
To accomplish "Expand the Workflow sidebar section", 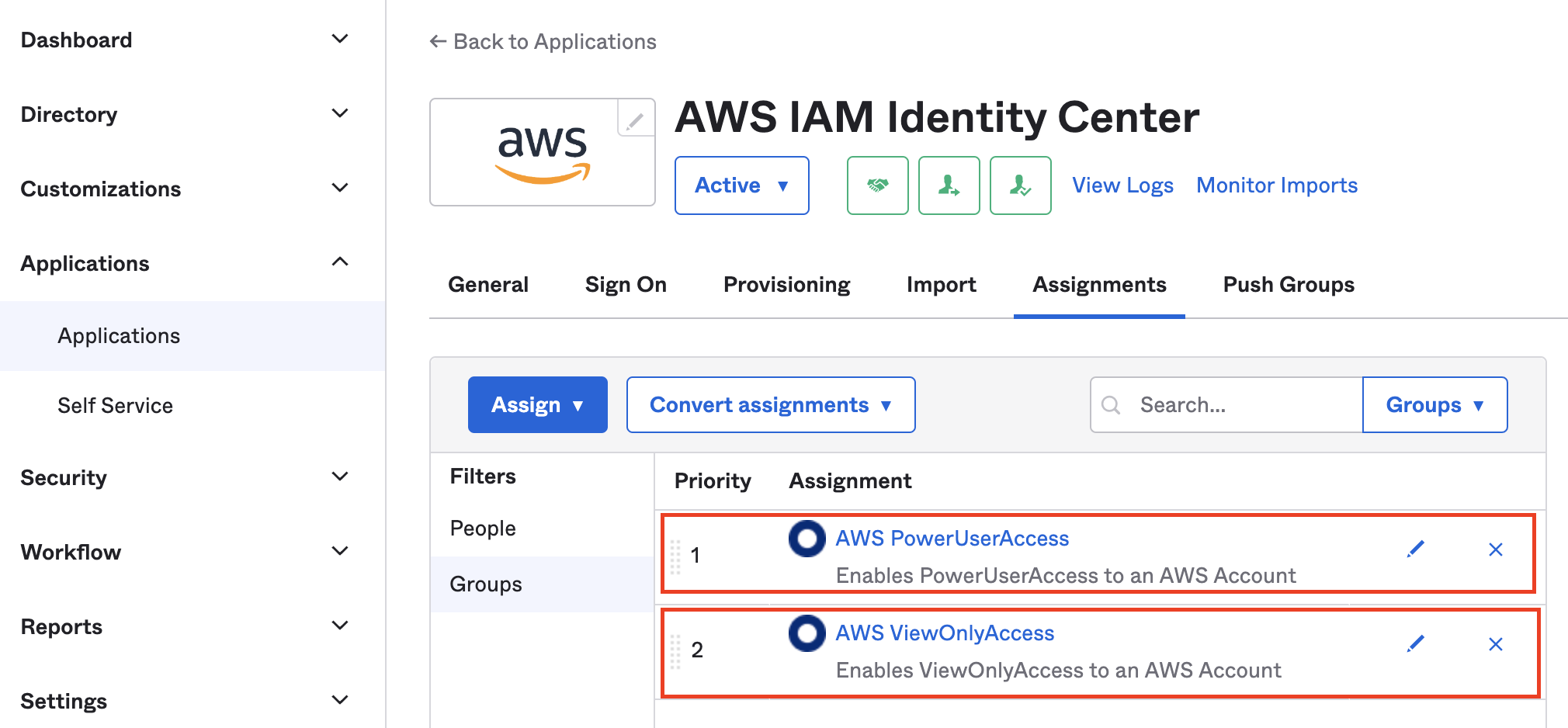I will 339,551.
